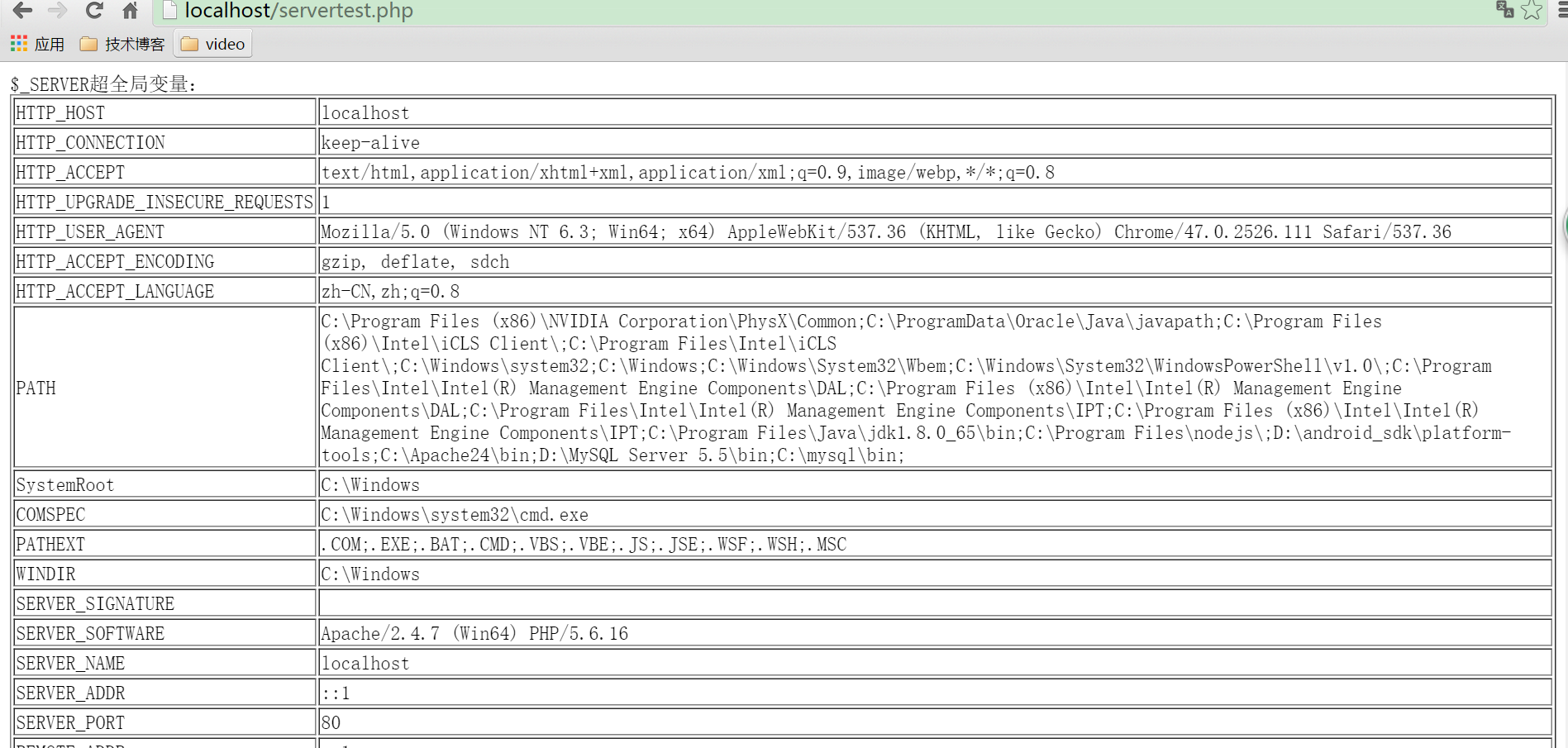This screenshot has height=748, width=1568.
Task: Click the gzip, deflate, sdch value
Action: (415, 262)
